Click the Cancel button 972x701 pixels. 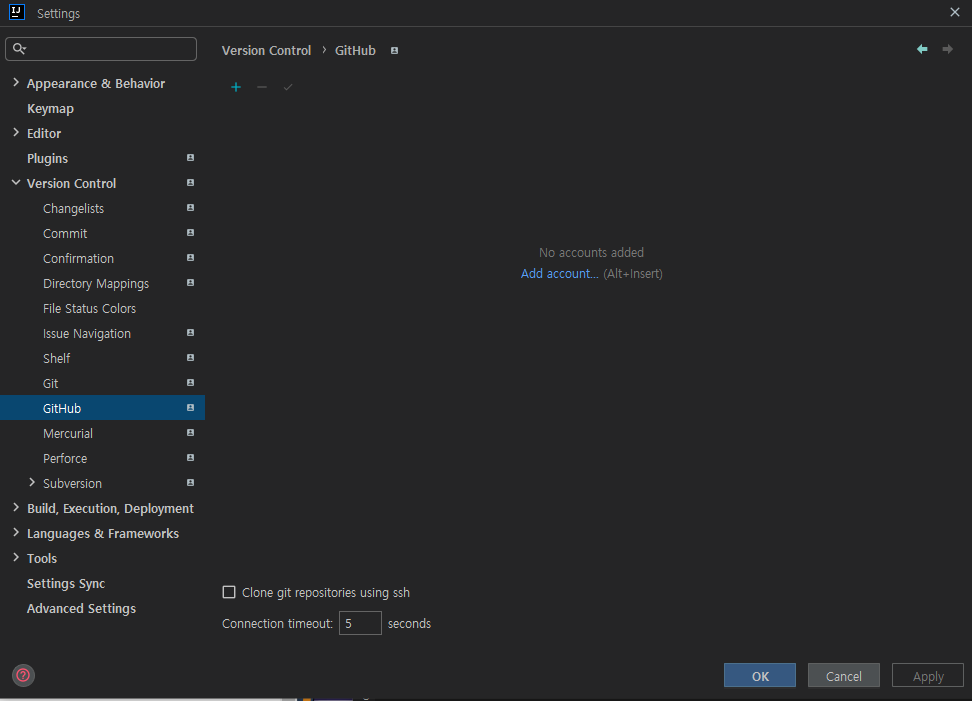[843, 676]
